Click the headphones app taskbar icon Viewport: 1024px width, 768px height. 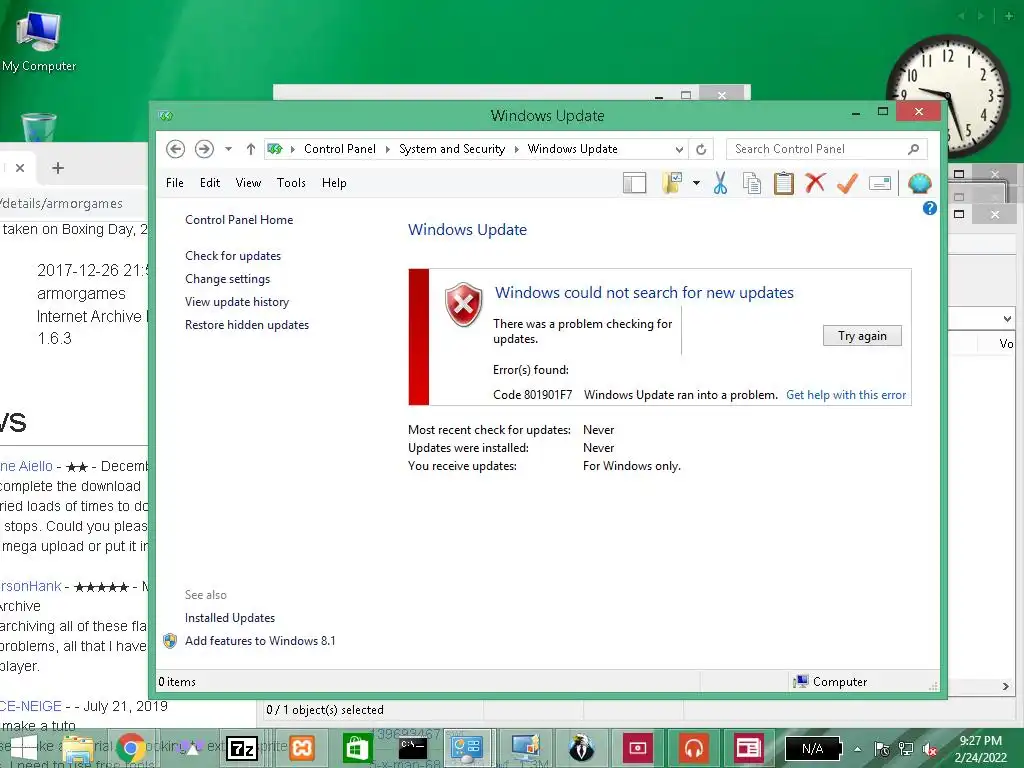694,748
